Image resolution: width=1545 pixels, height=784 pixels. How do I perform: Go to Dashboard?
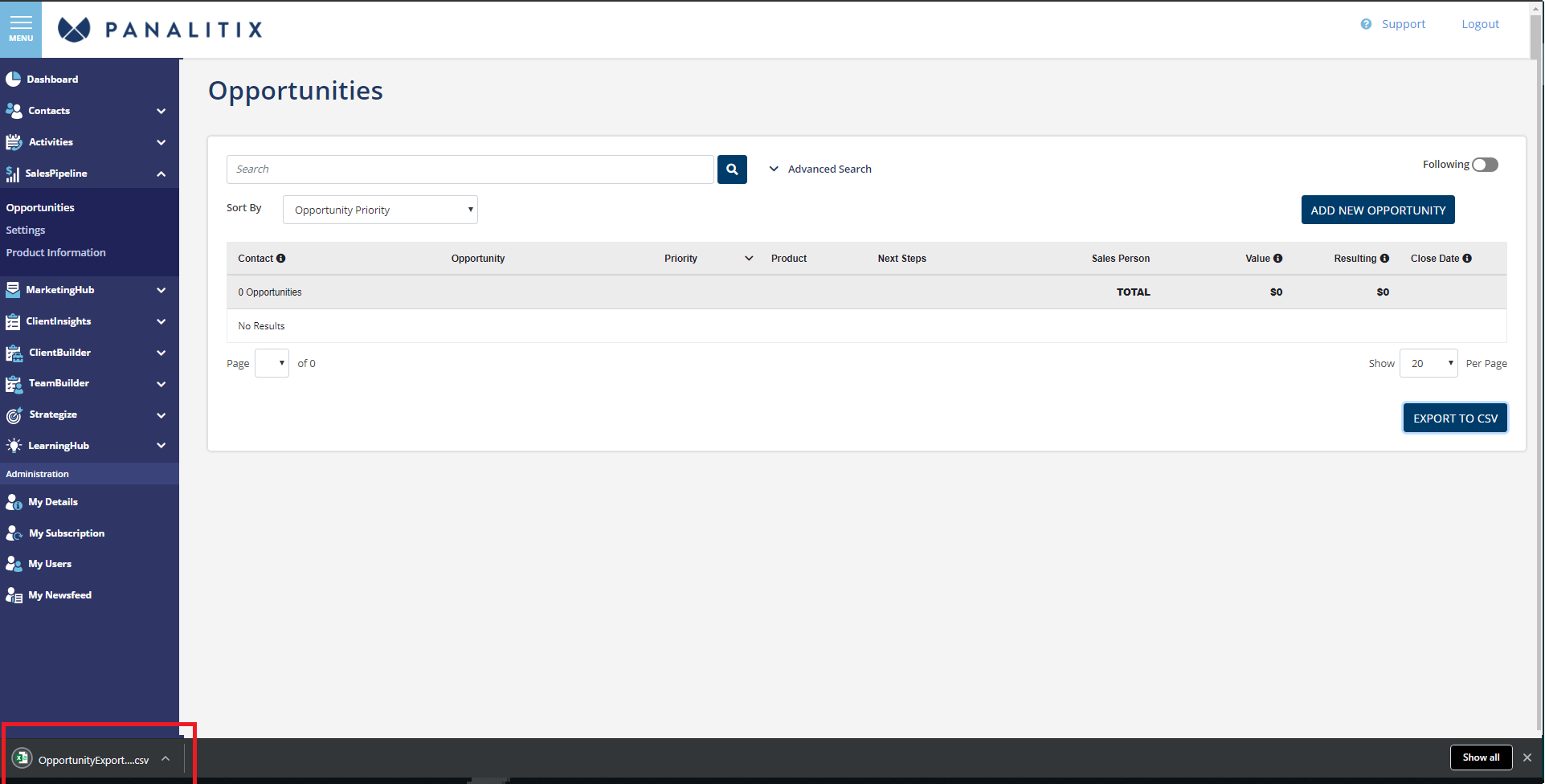pos(52,79)
